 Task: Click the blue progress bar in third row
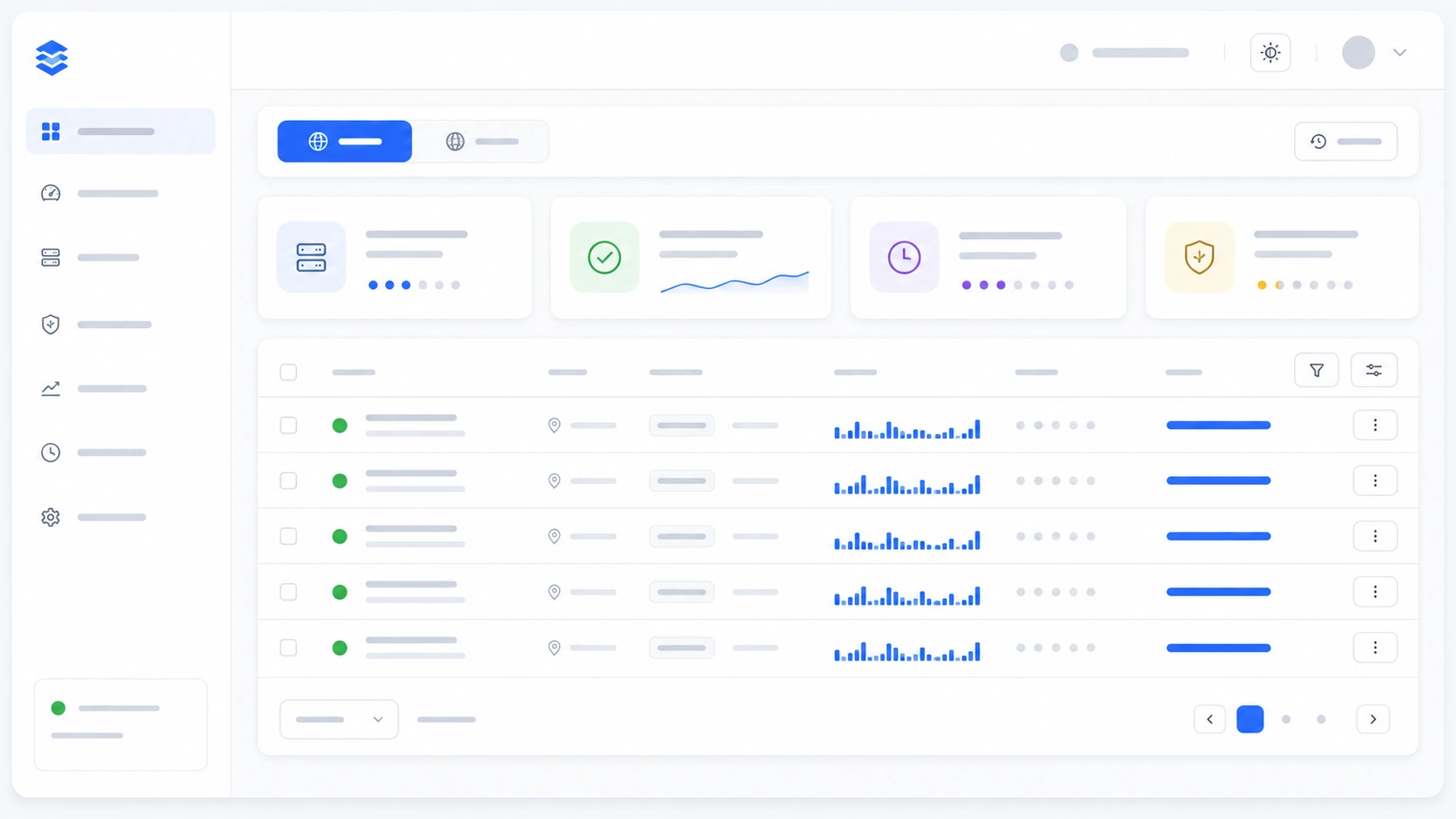(x=1218, y=537)
